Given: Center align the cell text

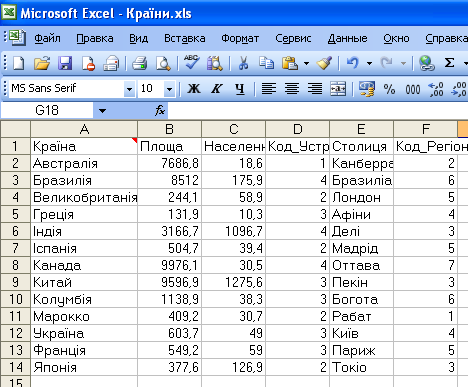Looking at the screenshot, I should 292,89.
